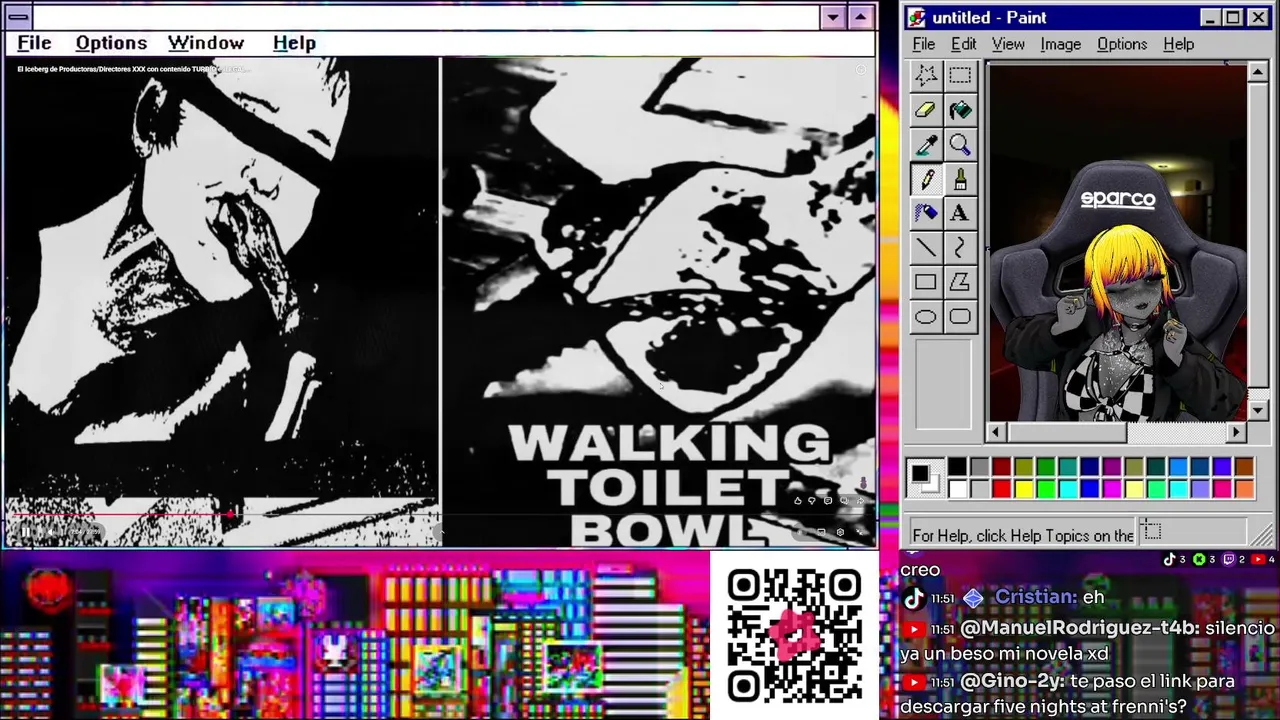1280x720 pixels.
Task: Click the chat username 'Cristian:'
Action: (x=1035, y=597)
